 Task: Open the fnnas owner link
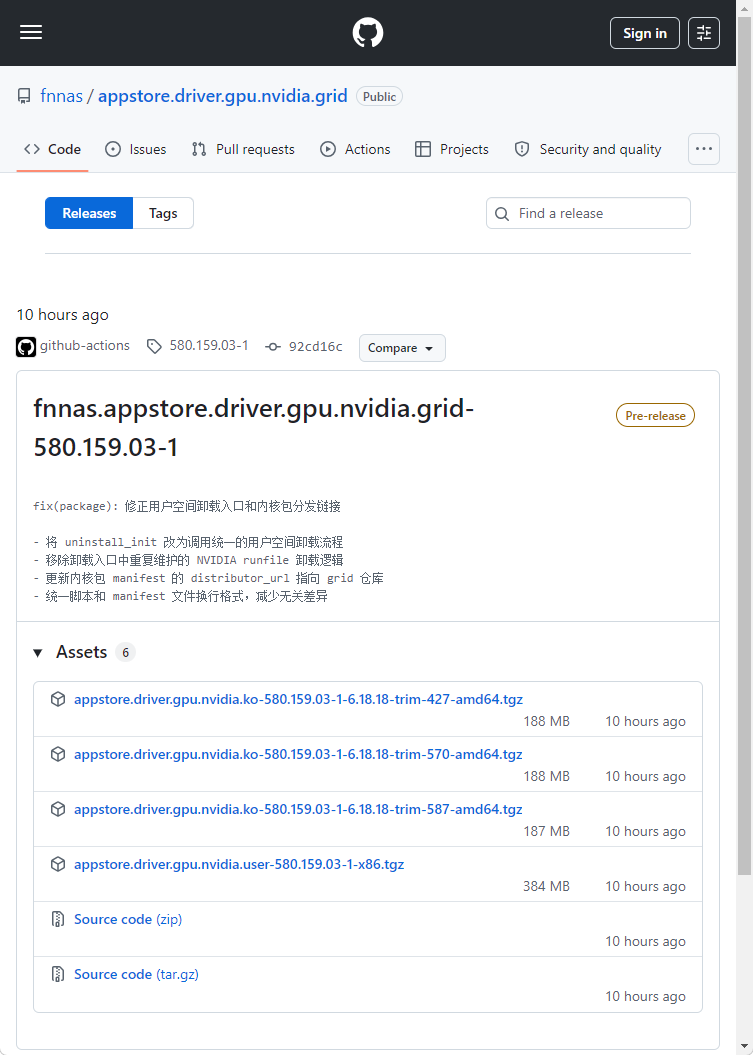tap(61, 96)
